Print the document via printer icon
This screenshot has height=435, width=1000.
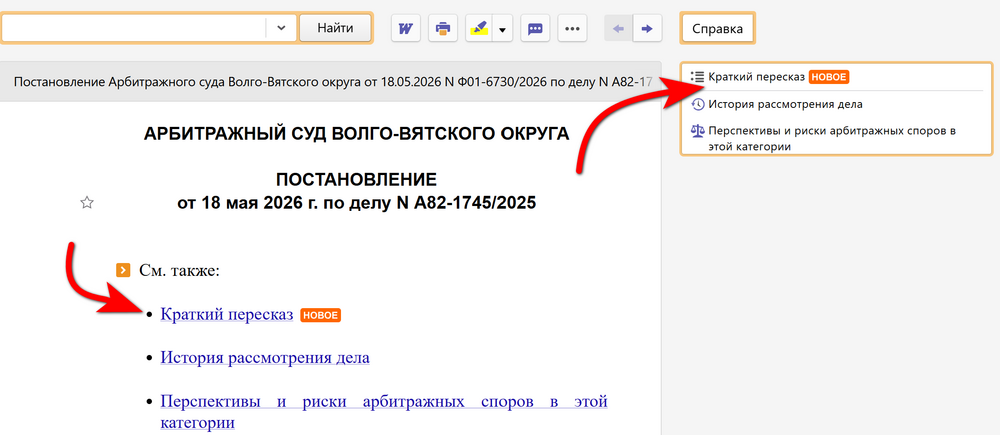[443, 28]
